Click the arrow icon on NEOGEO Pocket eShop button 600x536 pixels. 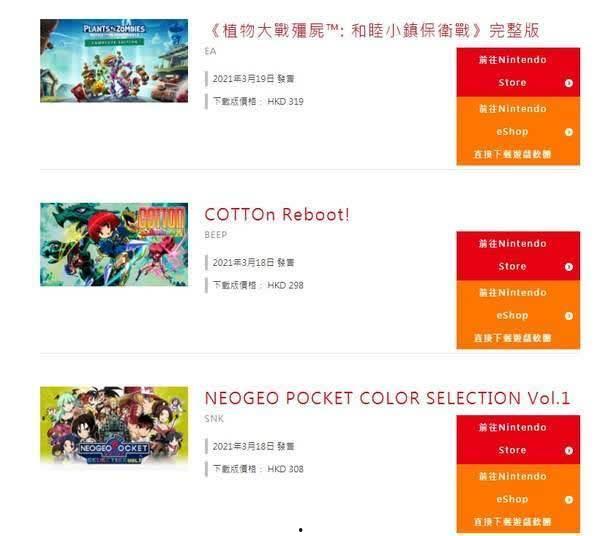pyautogui.click(x=569, y=500)
